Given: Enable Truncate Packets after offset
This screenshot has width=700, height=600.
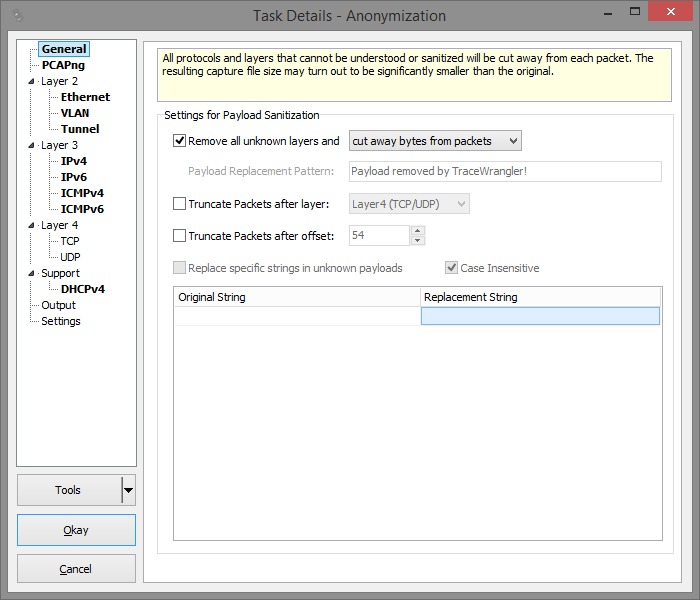Looking at the screenshot, I should pyautogui.click(x=179, y=236).
